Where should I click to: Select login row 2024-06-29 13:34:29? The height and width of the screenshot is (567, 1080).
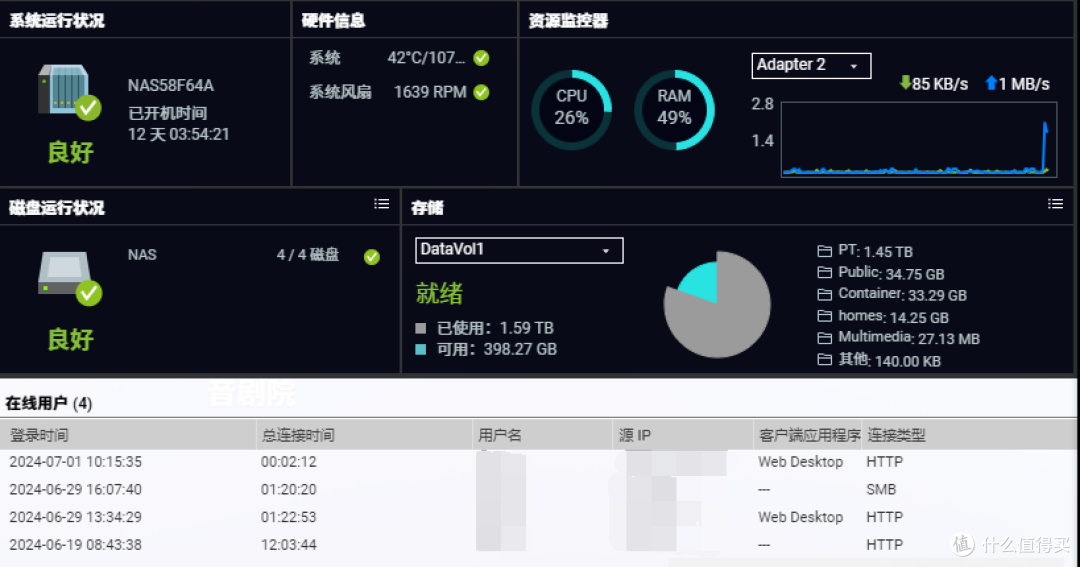tap(539, 517)
